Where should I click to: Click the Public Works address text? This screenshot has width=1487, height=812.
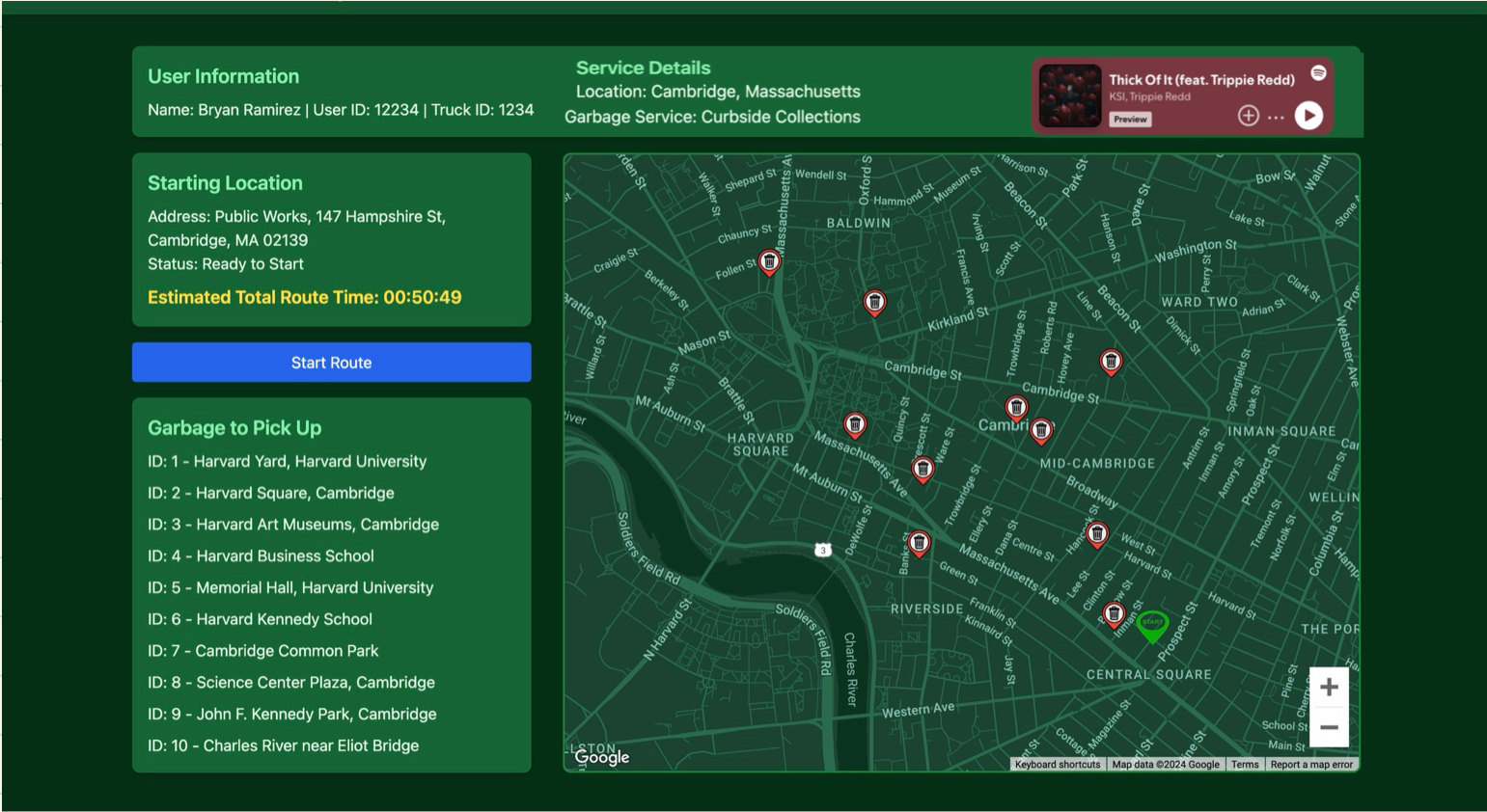[296, 229]
